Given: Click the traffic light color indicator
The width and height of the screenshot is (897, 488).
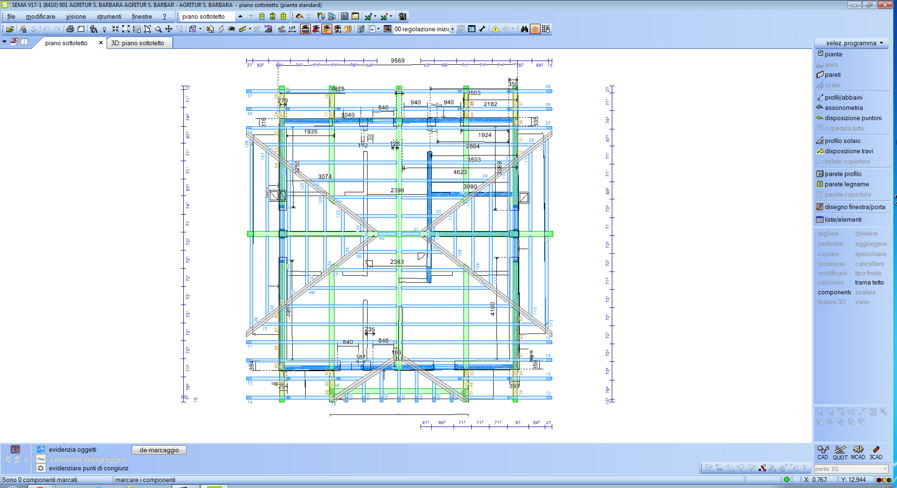Looking at the screenshot, I should (x=884, y=480).
